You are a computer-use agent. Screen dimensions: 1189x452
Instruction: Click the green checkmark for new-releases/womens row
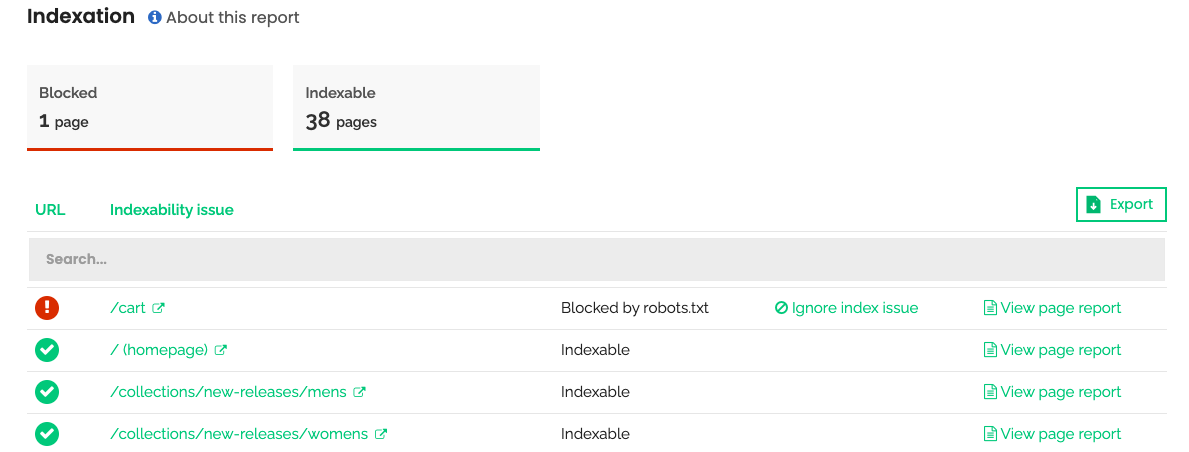click(47, 434)
